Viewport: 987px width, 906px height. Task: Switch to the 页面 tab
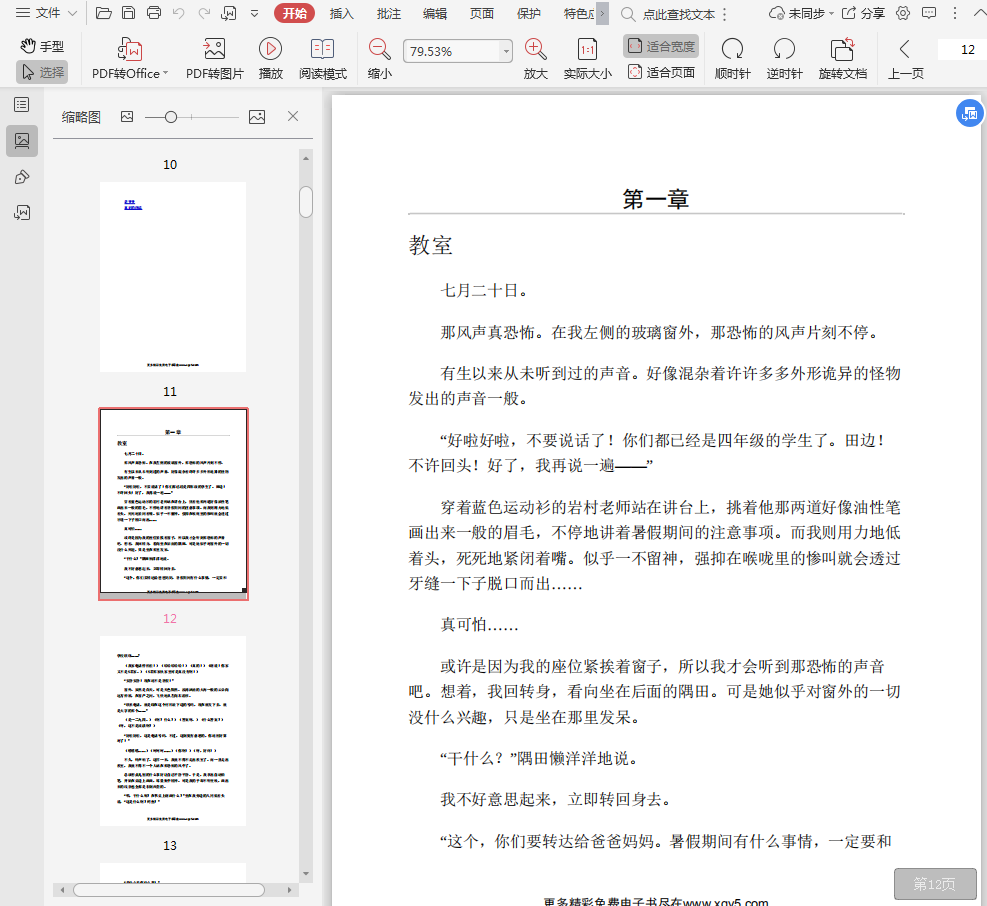tap(482, 13)
